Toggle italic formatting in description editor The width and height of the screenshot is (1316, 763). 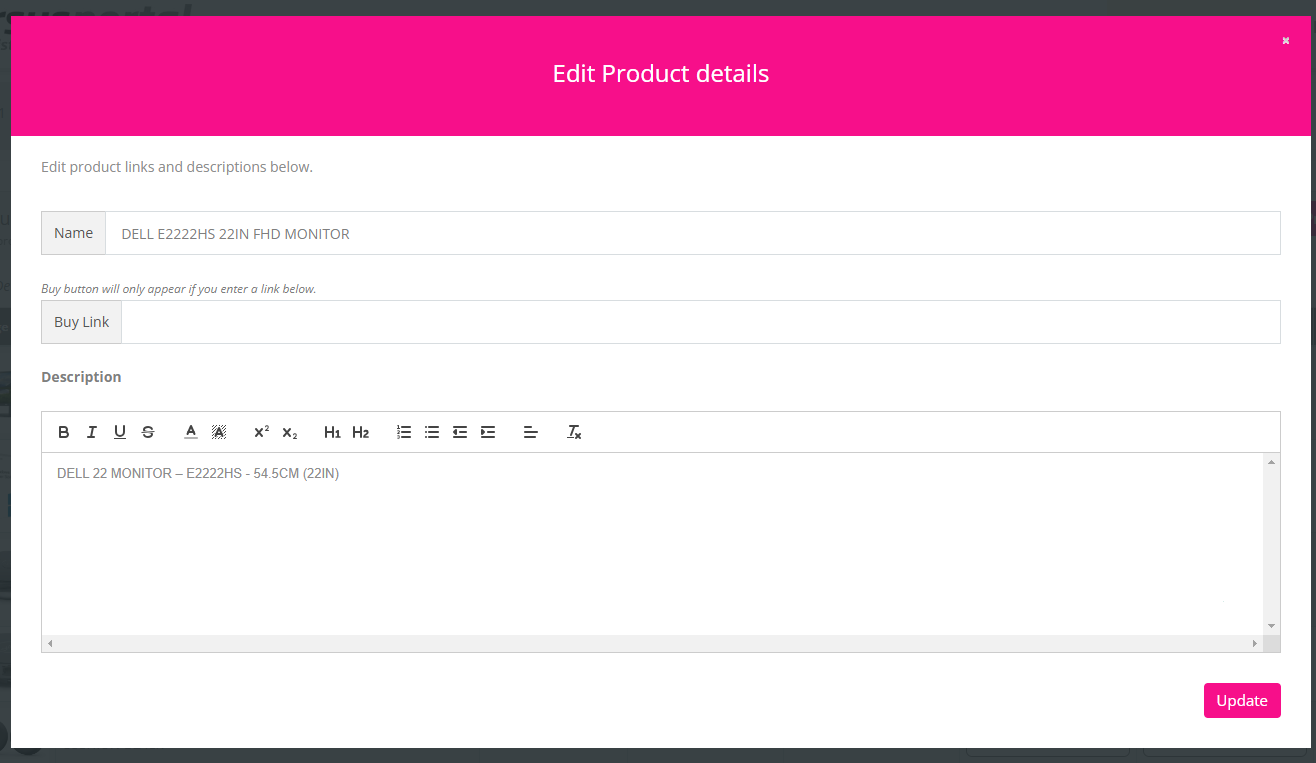pyautogui.click(x=92, y=432)
